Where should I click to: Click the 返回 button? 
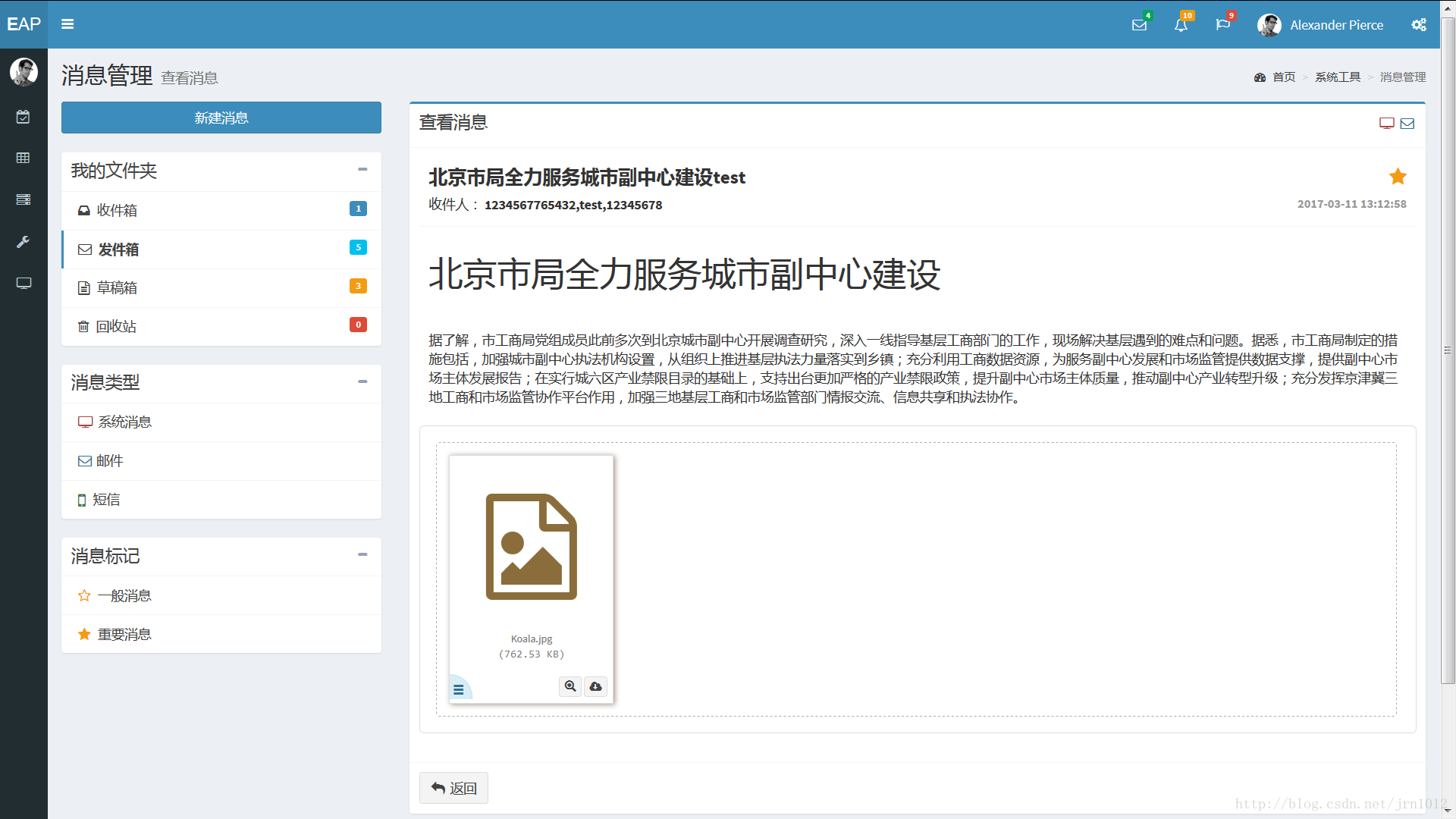[453, 788]
